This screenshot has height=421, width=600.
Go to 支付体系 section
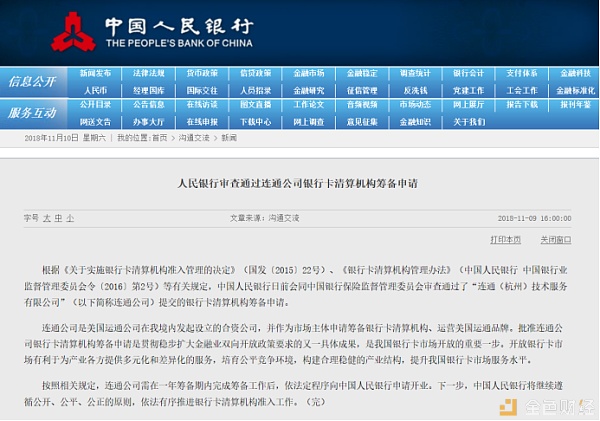coord(522,73)
